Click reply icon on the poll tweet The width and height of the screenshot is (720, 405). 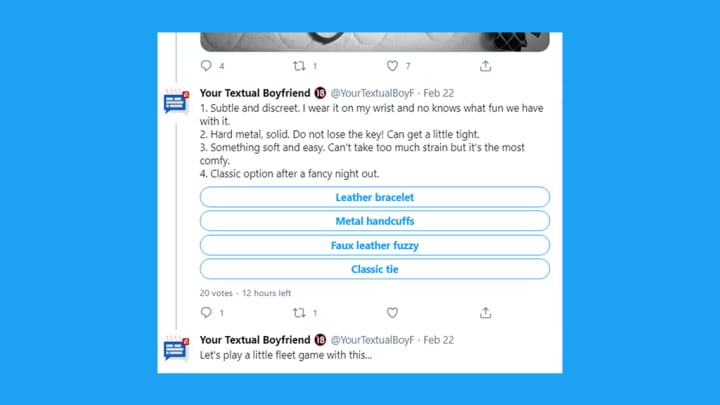coord(206,313)
